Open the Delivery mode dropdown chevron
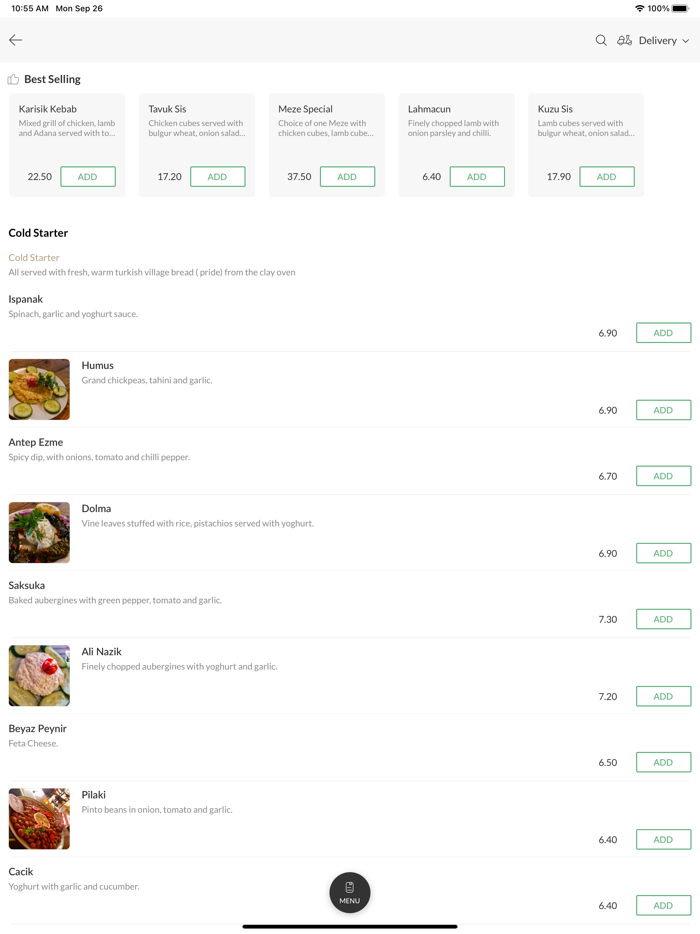The width and height of the screenshot is (700, 934). click(687, 41)
